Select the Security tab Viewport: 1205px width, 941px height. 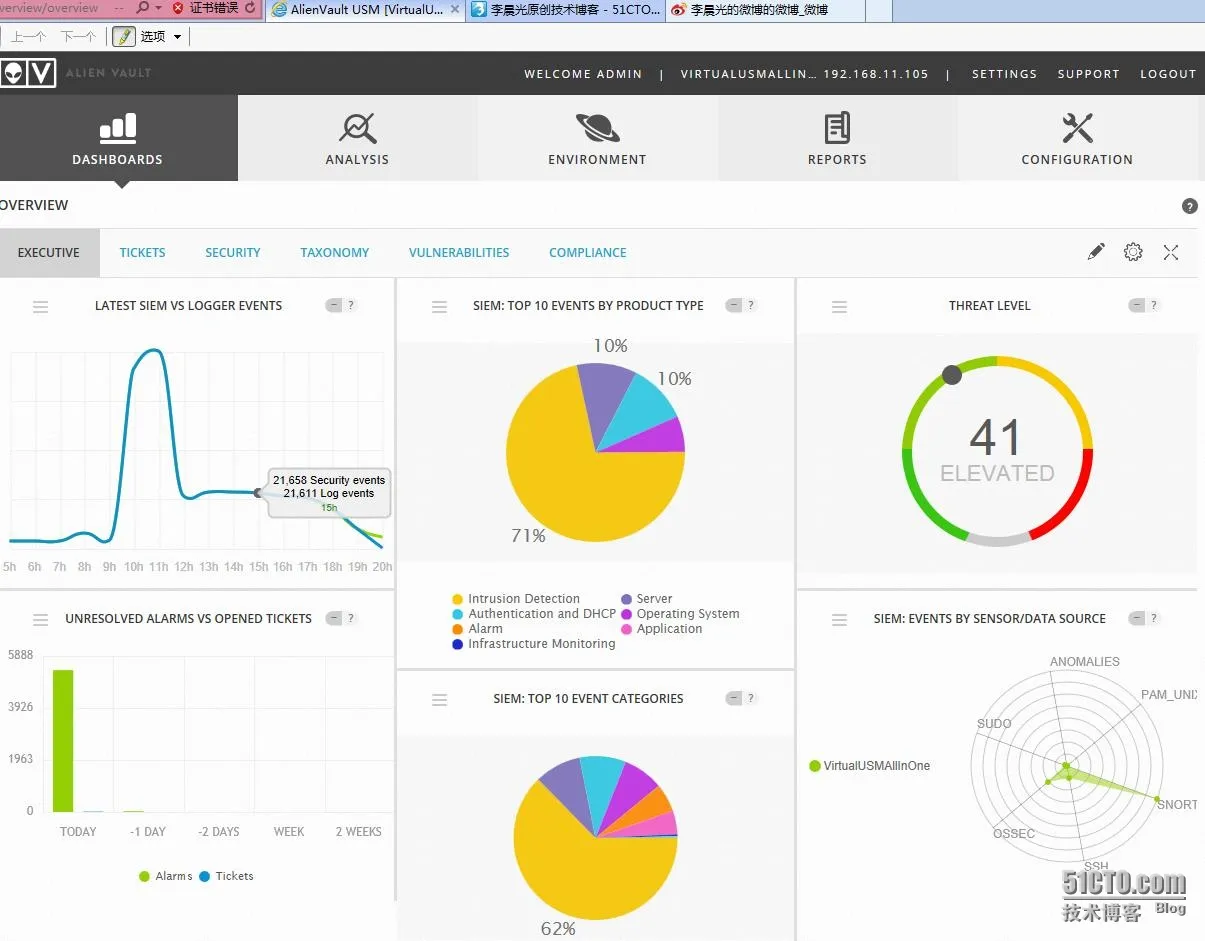[233, 253]
